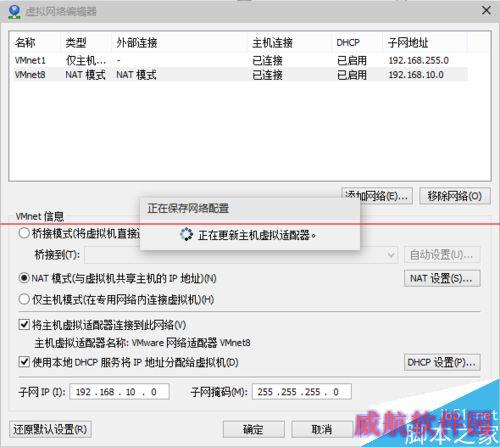Select the 桥接模式 radio button
Viewport: 500px width, 447px height.
[24, 233]
